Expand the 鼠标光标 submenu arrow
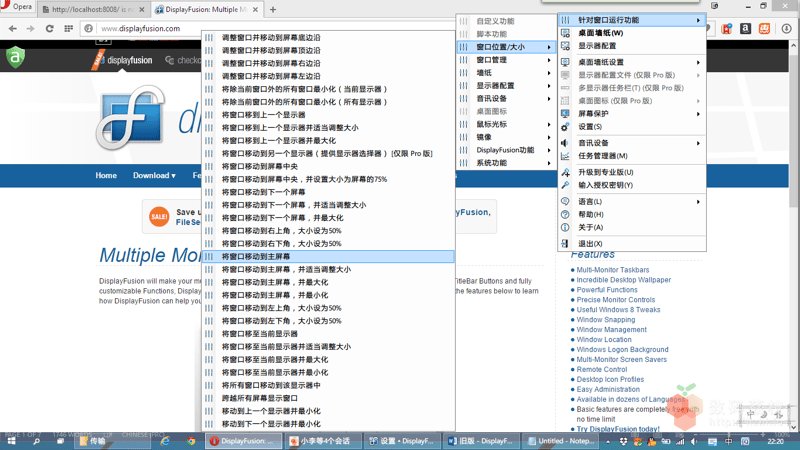 coord(549,124)
